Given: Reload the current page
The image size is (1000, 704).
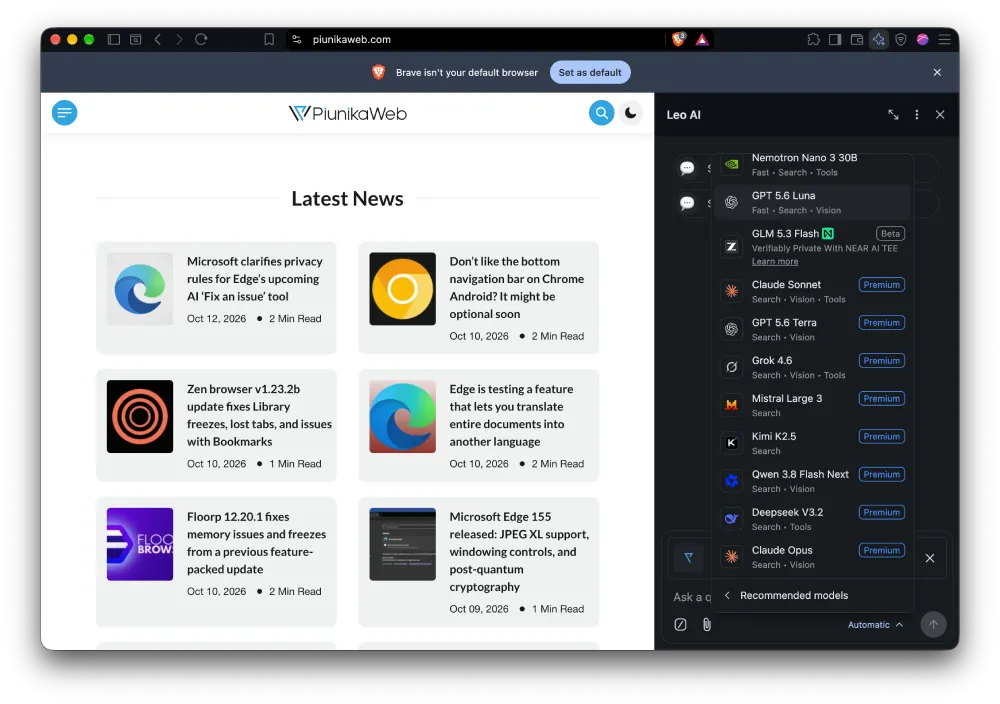Looking at the screenshot, I should tap(202, 40).
